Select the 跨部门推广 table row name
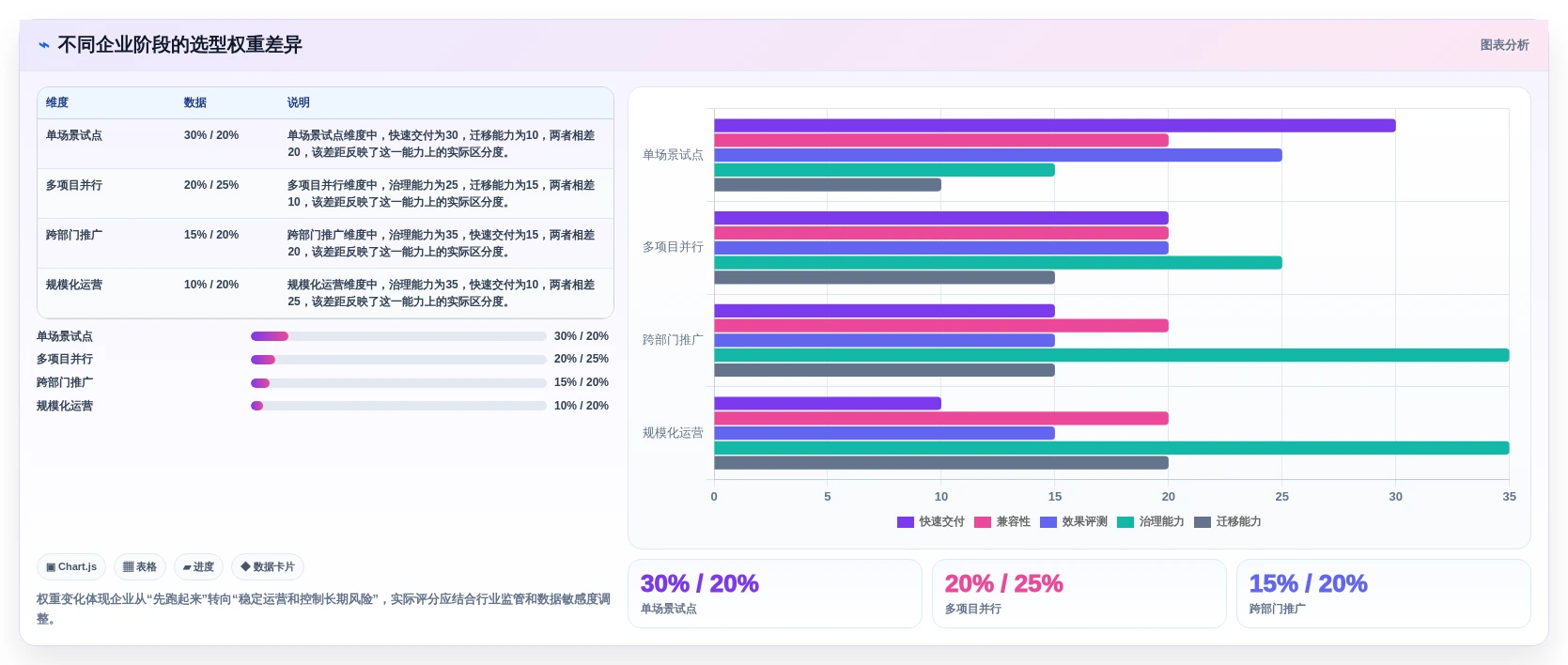This screenshot has width=1568, height=665. click(74, 235)
